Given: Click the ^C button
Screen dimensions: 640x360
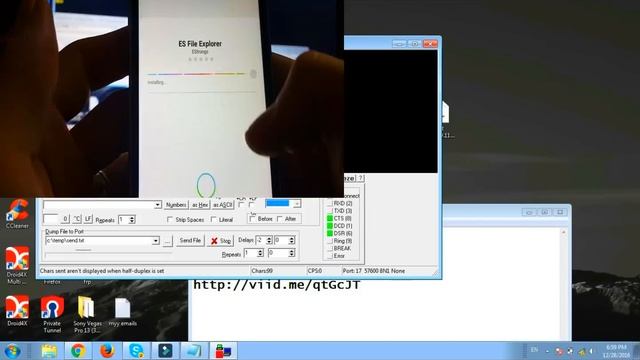Looking at the screenshot, I should pos(77,219).
